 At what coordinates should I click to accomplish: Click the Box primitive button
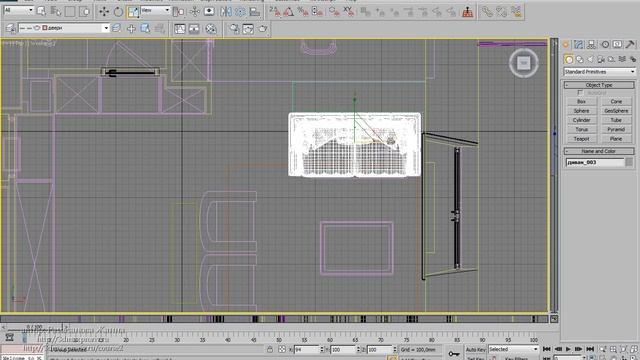point(581,101)
